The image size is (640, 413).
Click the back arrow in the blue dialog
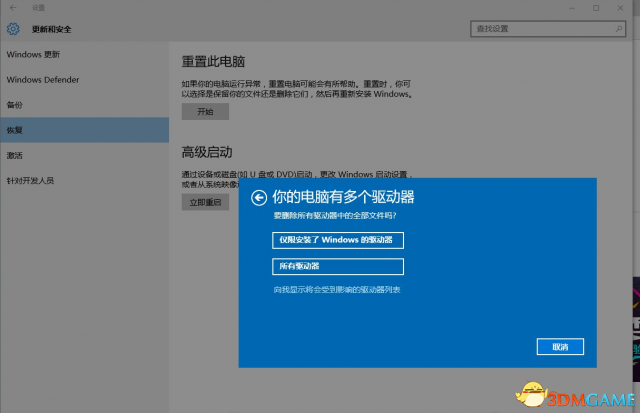pyautogui.click(x=259, y=198)
